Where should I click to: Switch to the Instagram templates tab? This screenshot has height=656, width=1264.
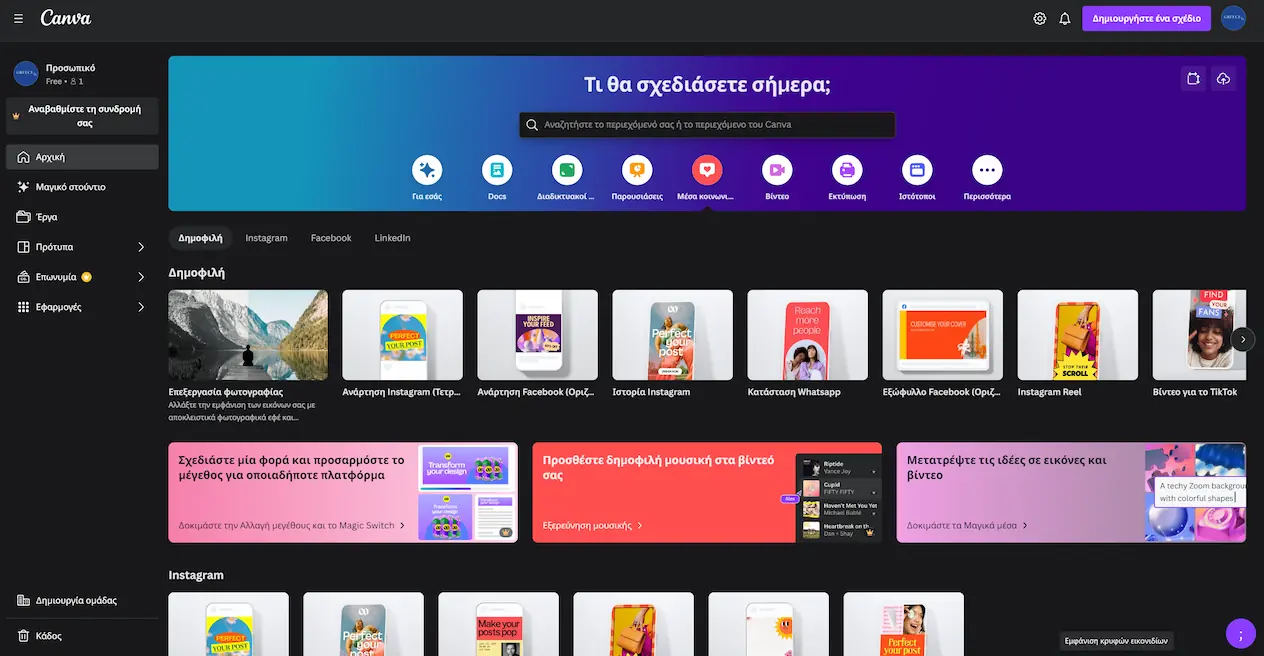266,237
